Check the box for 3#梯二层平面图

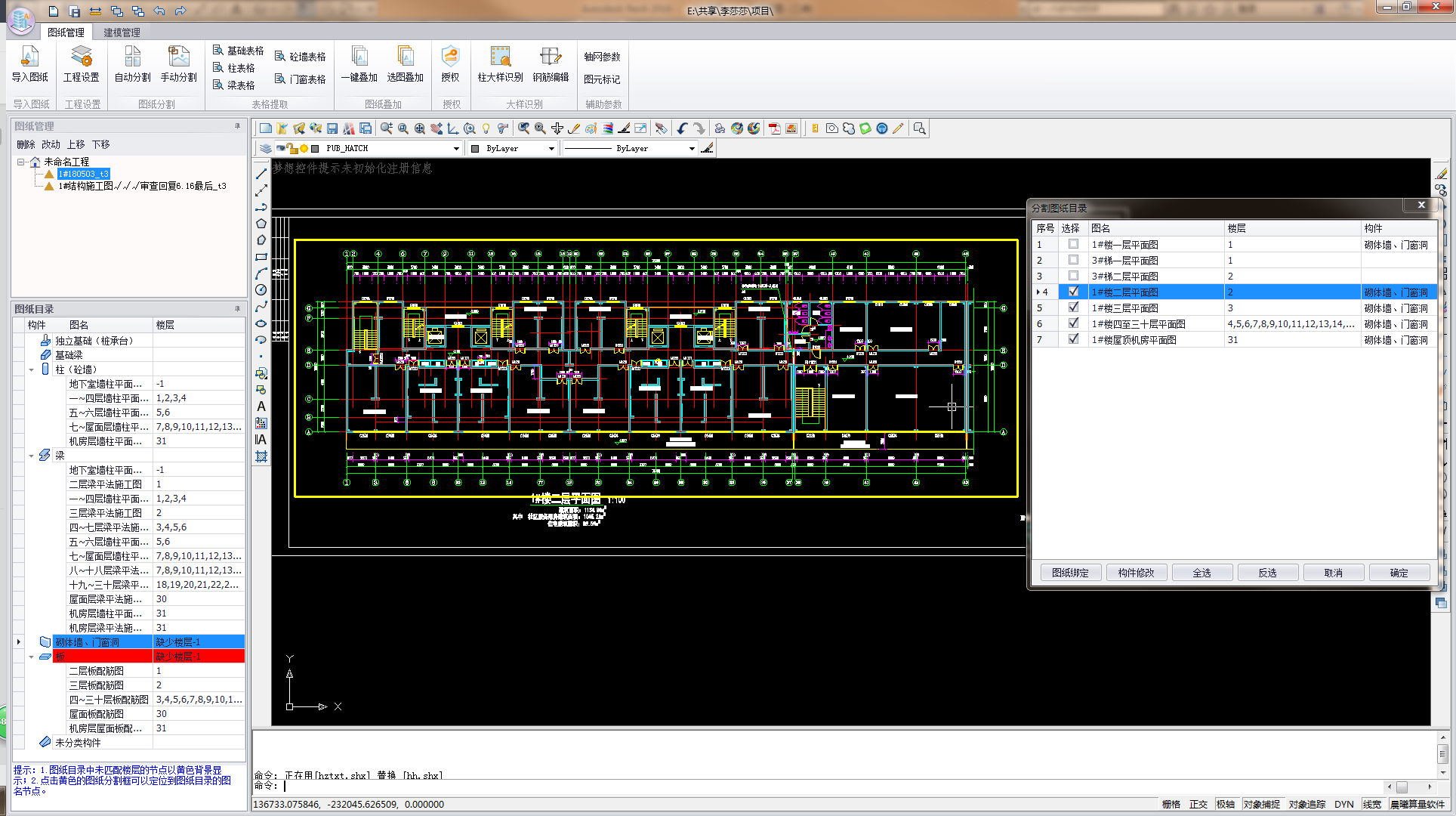tap(1073, 276)
